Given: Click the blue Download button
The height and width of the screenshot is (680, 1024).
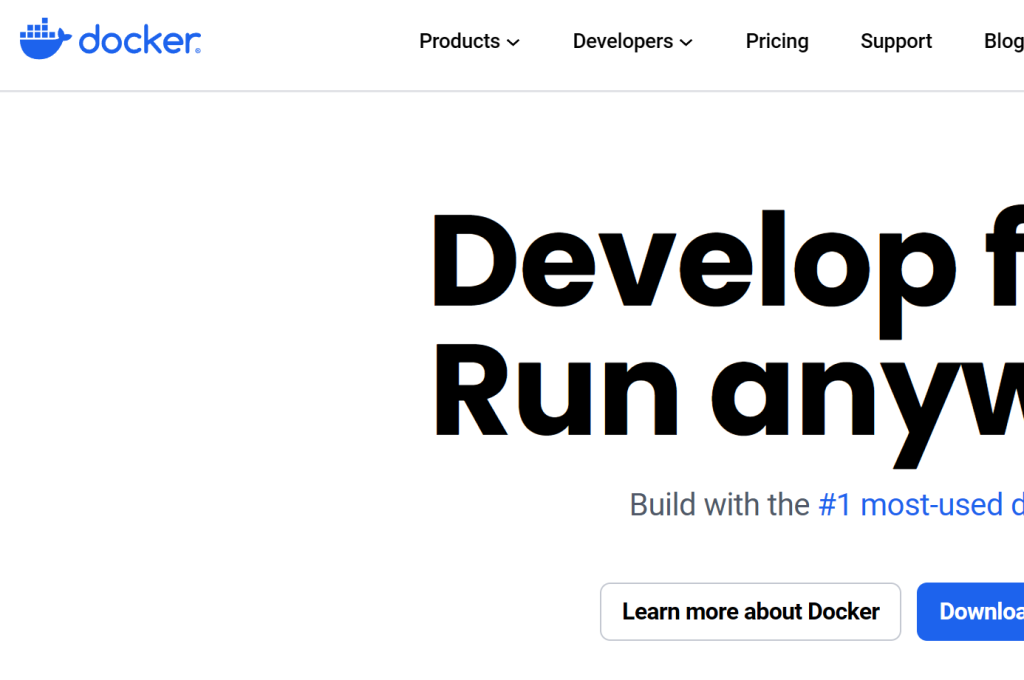Looking at the screenshot, I should (x=970, y=611).
